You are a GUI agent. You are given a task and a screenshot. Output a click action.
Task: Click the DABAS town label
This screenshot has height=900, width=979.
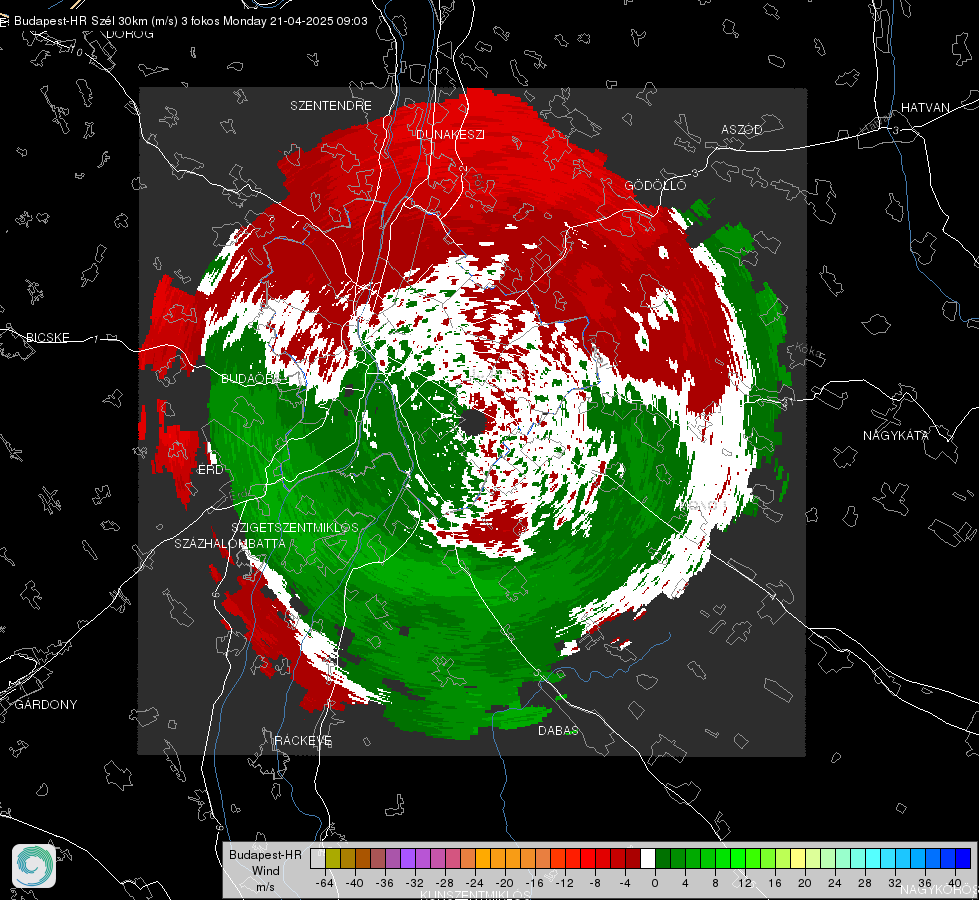(x=558, y=731)
